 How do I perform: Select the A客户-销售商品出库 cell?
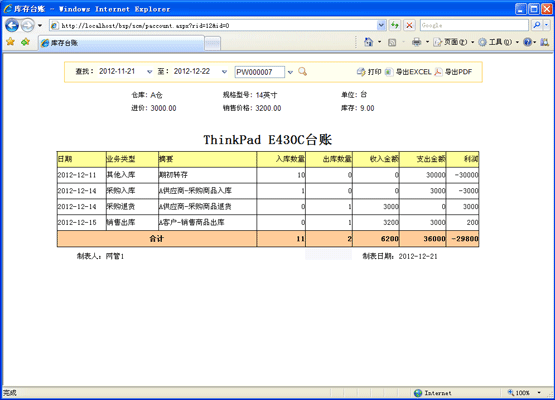point(207,222)
